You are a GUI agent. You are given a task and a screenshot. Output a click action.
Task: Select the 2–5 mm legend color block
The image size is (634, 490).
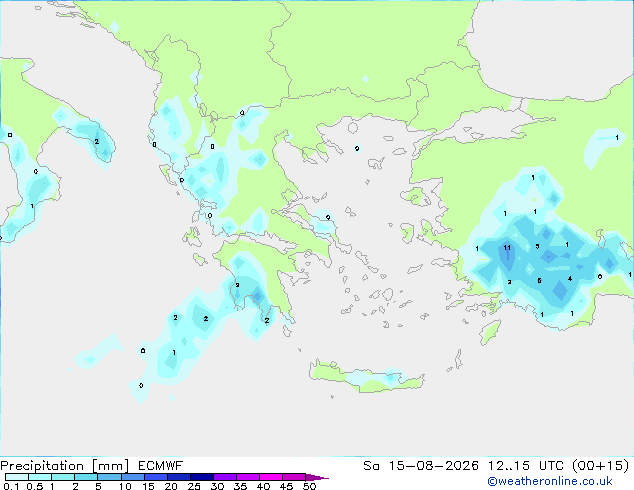click(86, 477)
